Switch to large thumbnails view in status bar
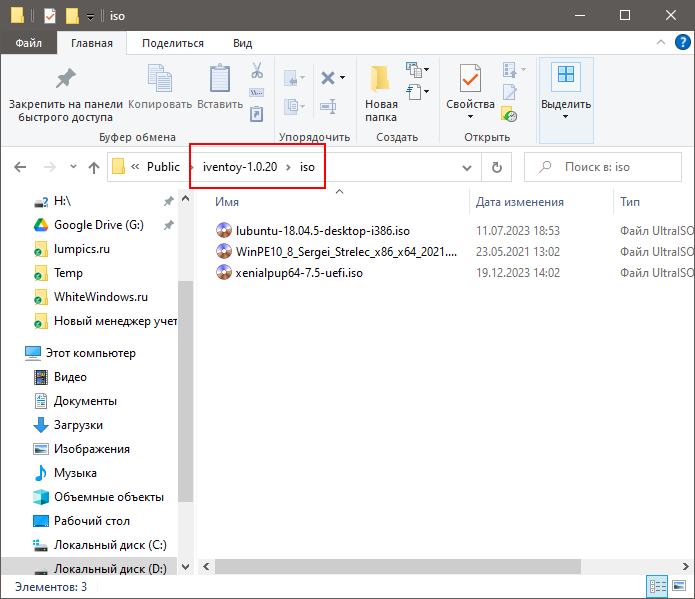695x599 pixels. (x=679, y=587)
